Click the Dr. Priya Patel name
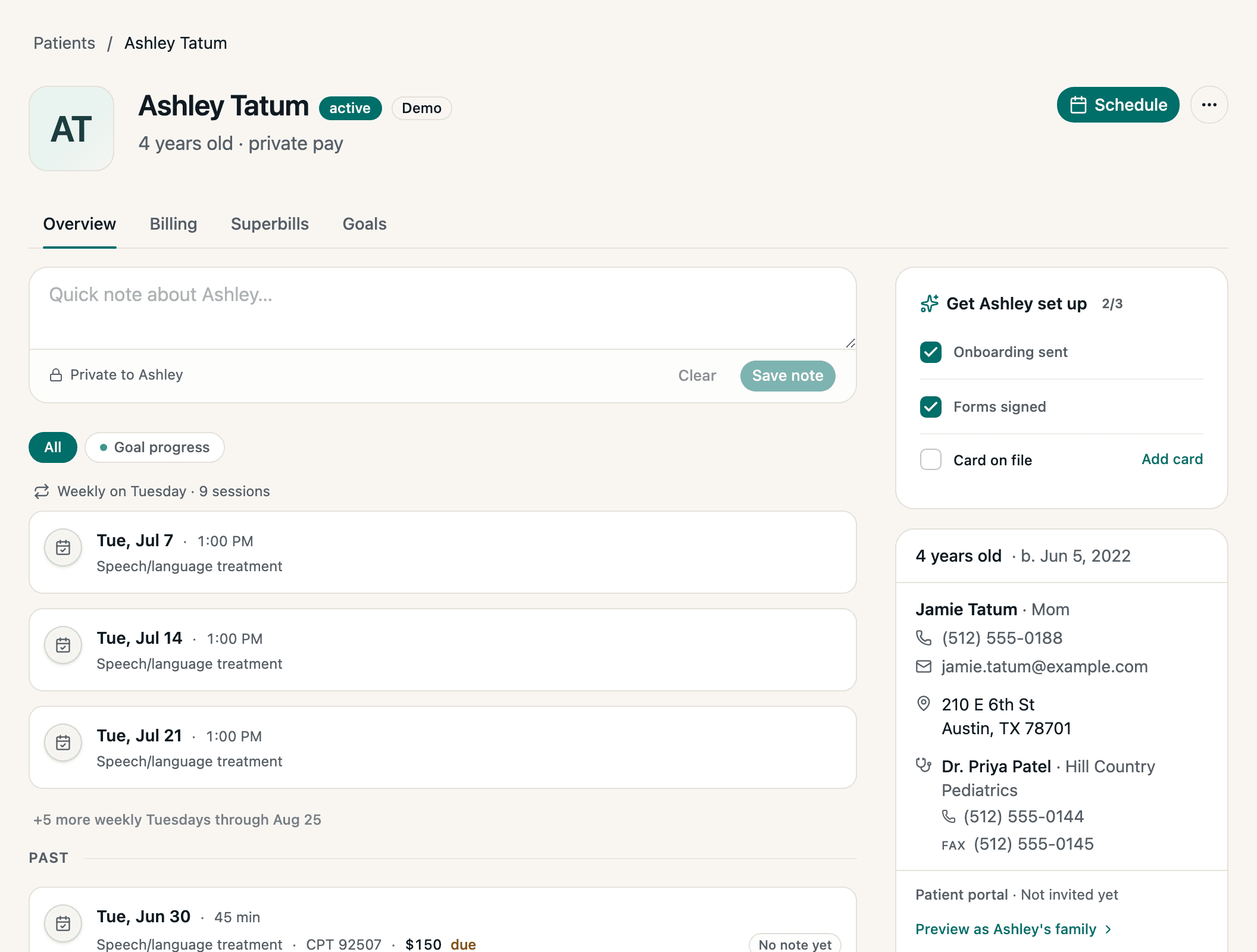This screenshot has height=952, width=1257. click(996, 766)
